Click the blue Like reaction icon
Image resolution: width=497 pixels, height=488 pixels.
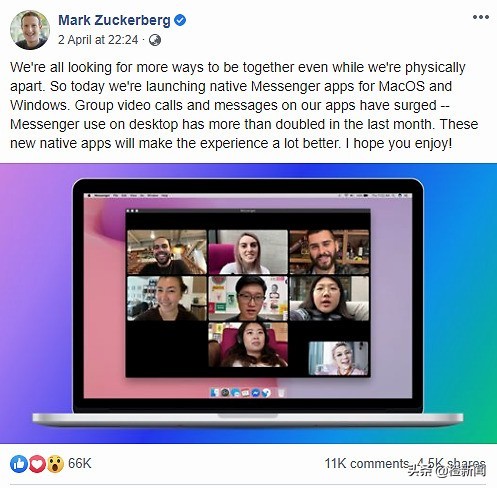click(18, 464)
